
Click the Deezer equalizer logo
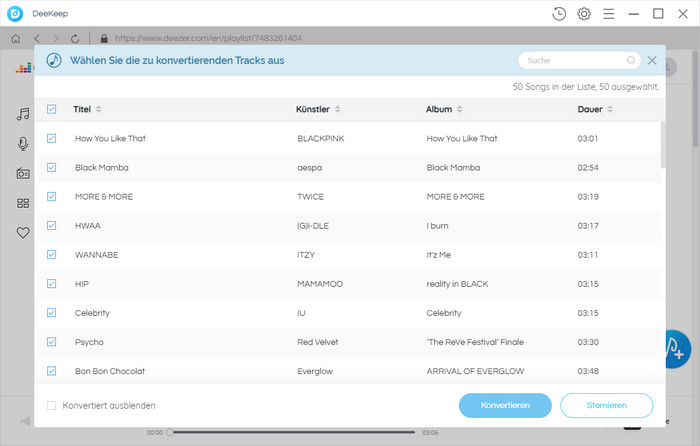point(25,68)
